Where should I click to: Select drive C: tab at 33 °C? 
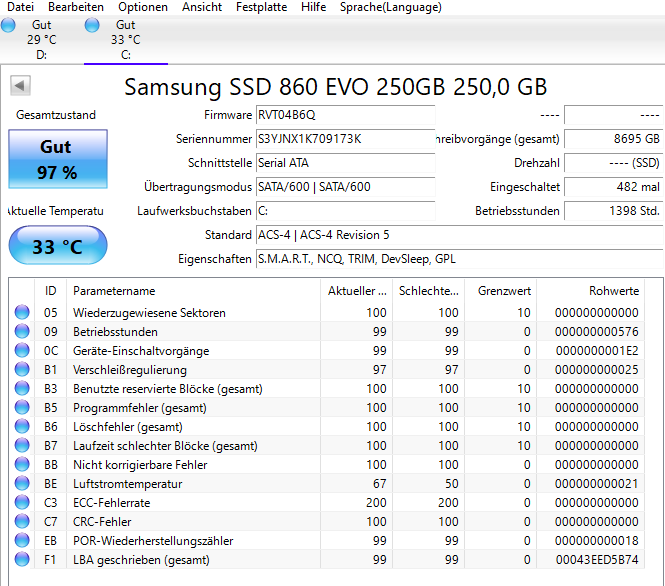(x=126, y=40)
